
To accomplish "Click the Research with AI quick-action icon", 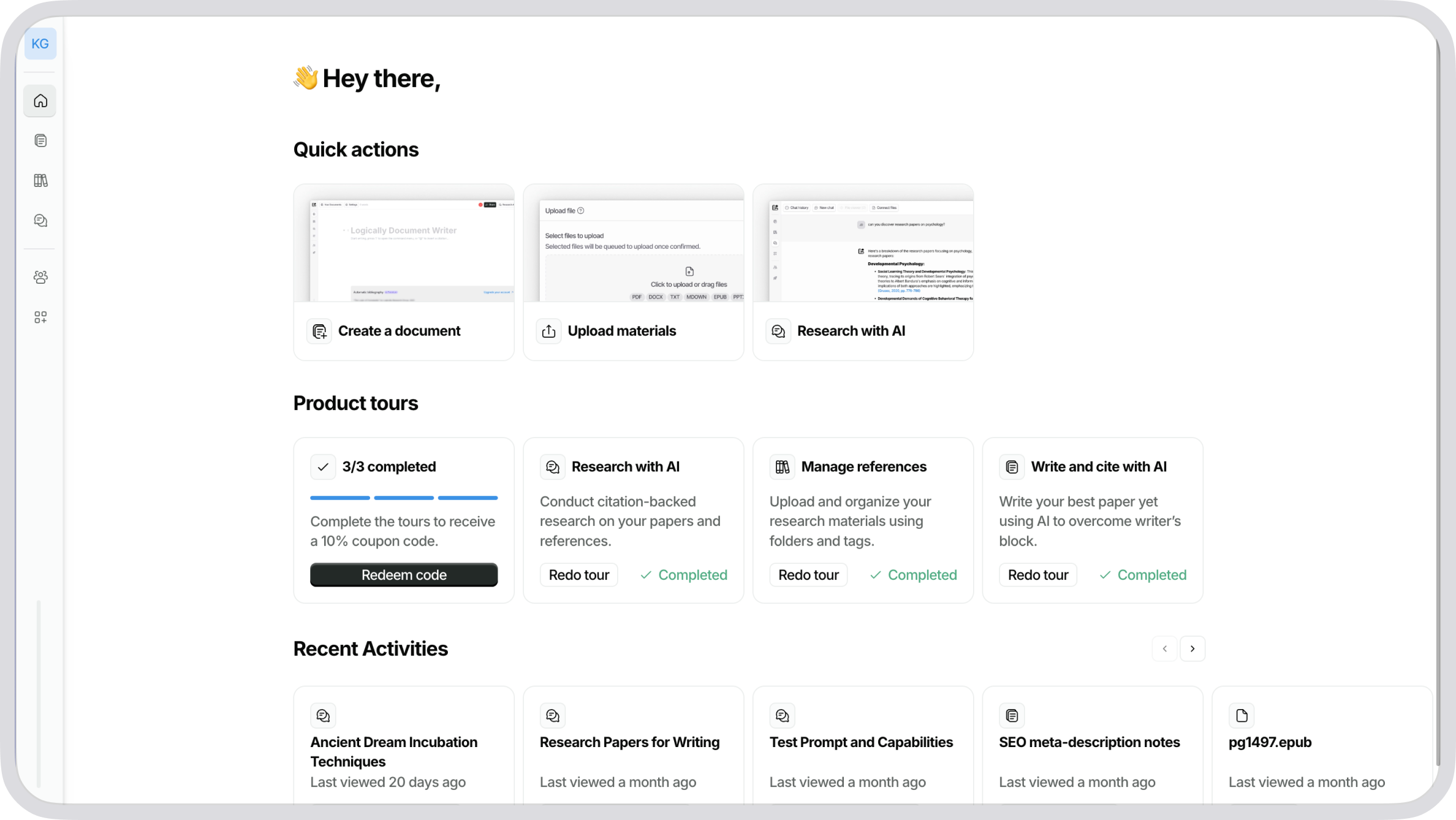I will pyautogui.click(x=778, y=331).
